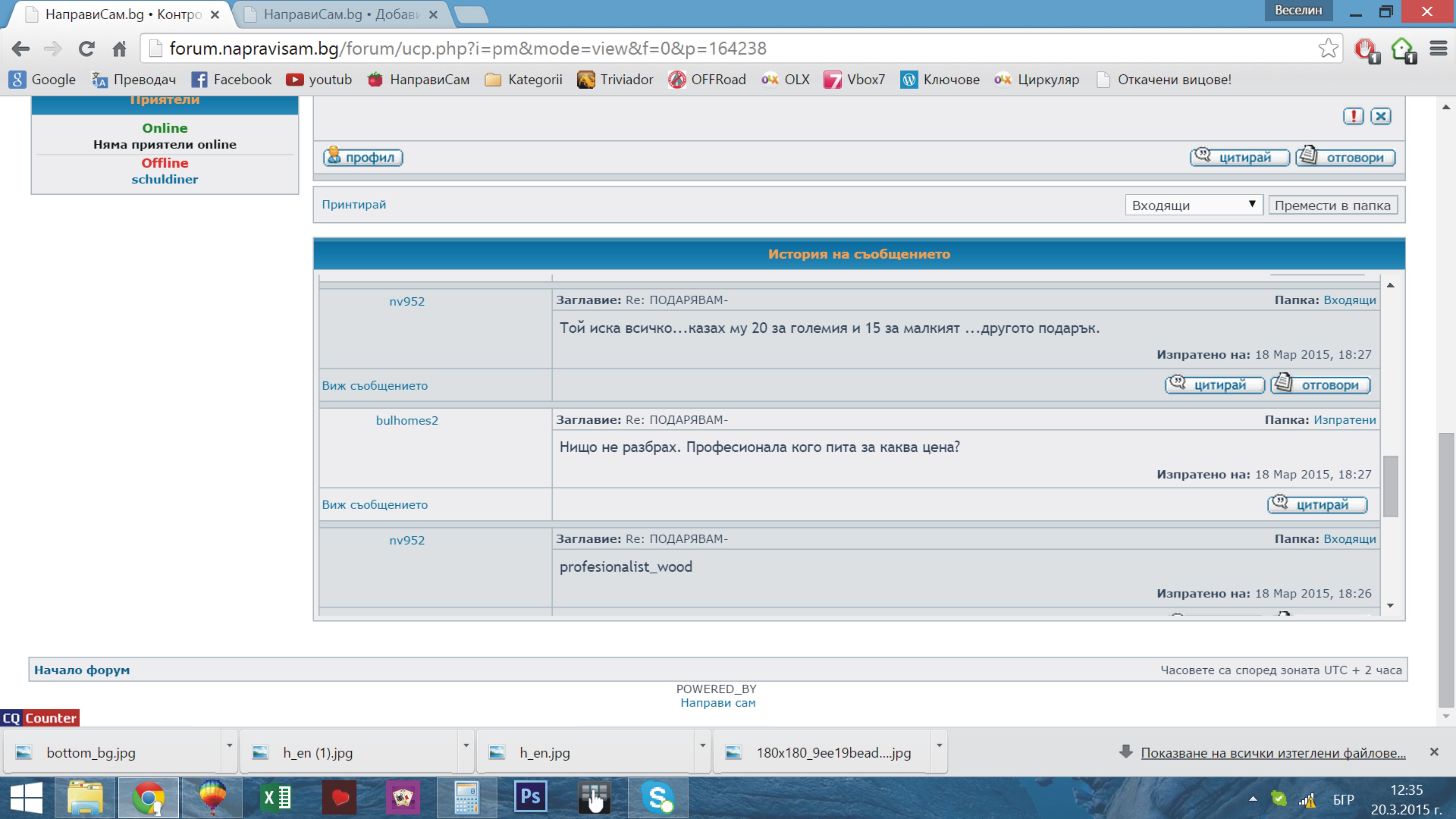Image resolution: width=1456 pixels, height=819 pixels.
Task: Open the Kategorii bookmarks folder
Action: (x=523, y=80)
